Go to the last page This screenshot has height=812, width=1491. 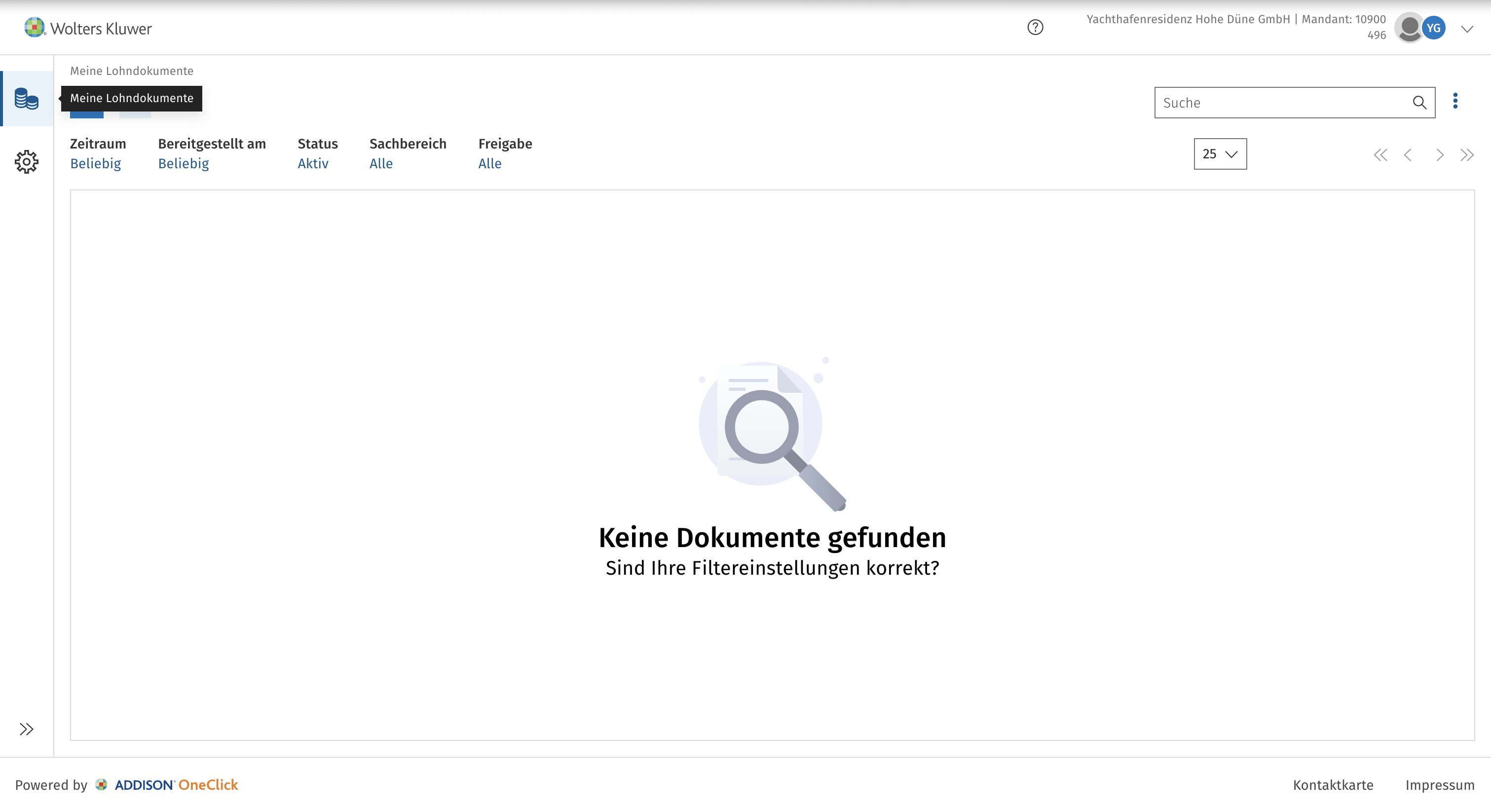click(x=1467, y=154)
